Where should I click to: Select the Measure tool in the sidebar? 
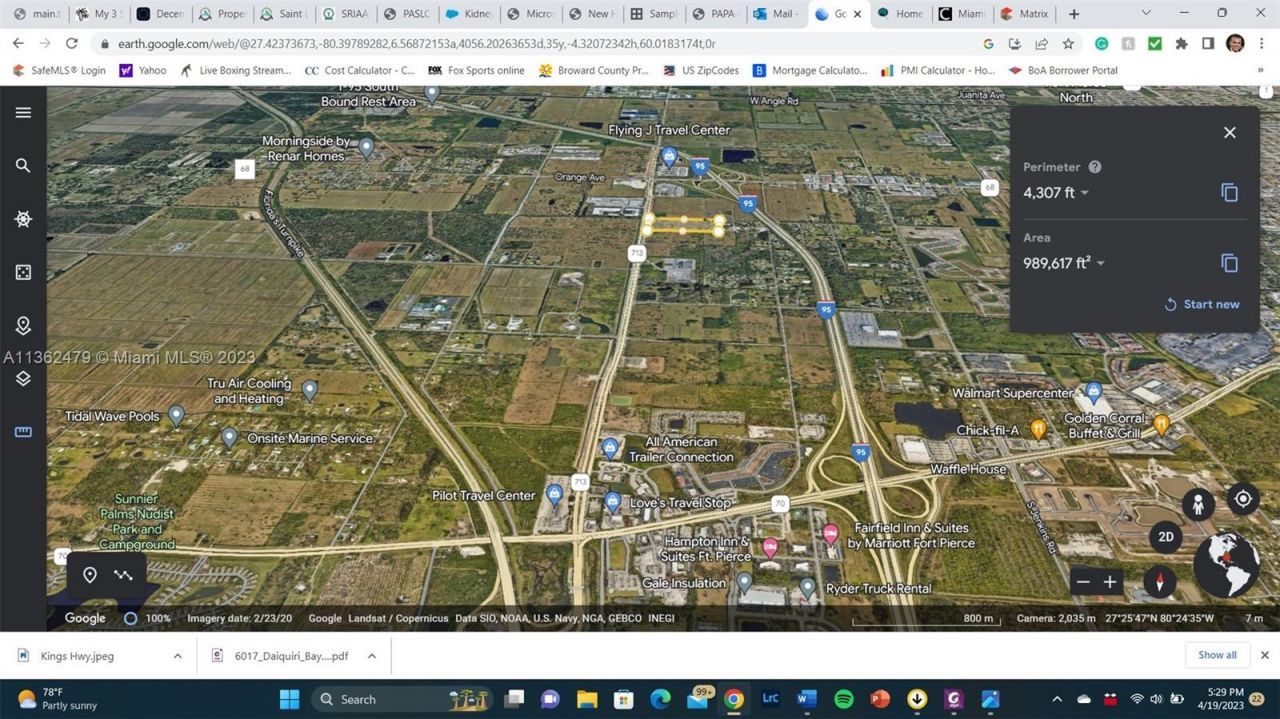(23, 432)
